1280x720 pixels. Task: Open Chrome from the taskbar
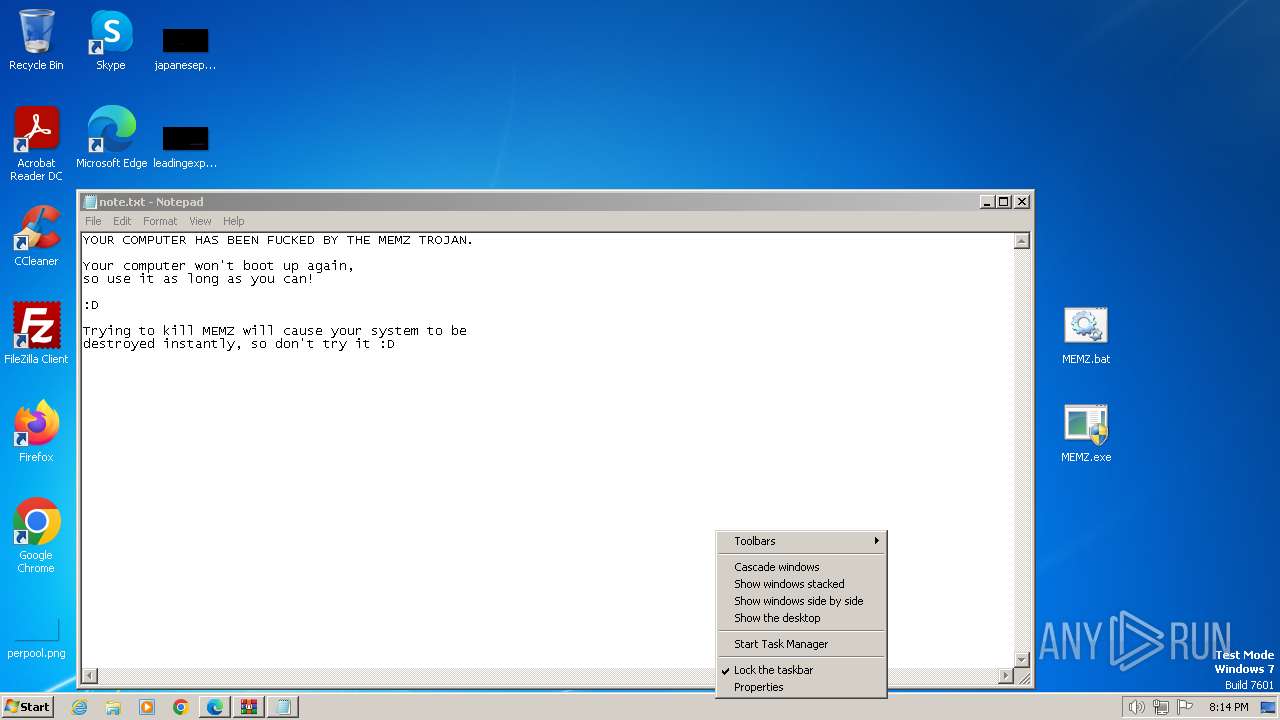(181, 707)
